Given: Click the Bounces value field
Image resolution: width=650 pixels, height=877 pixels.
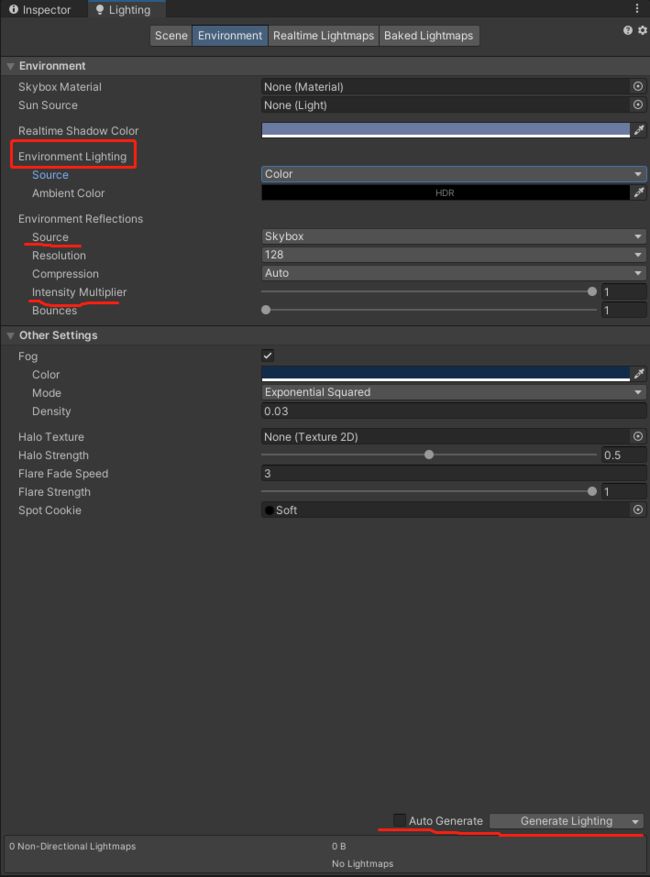Looking at the screenshot, I should pos(624,310).
